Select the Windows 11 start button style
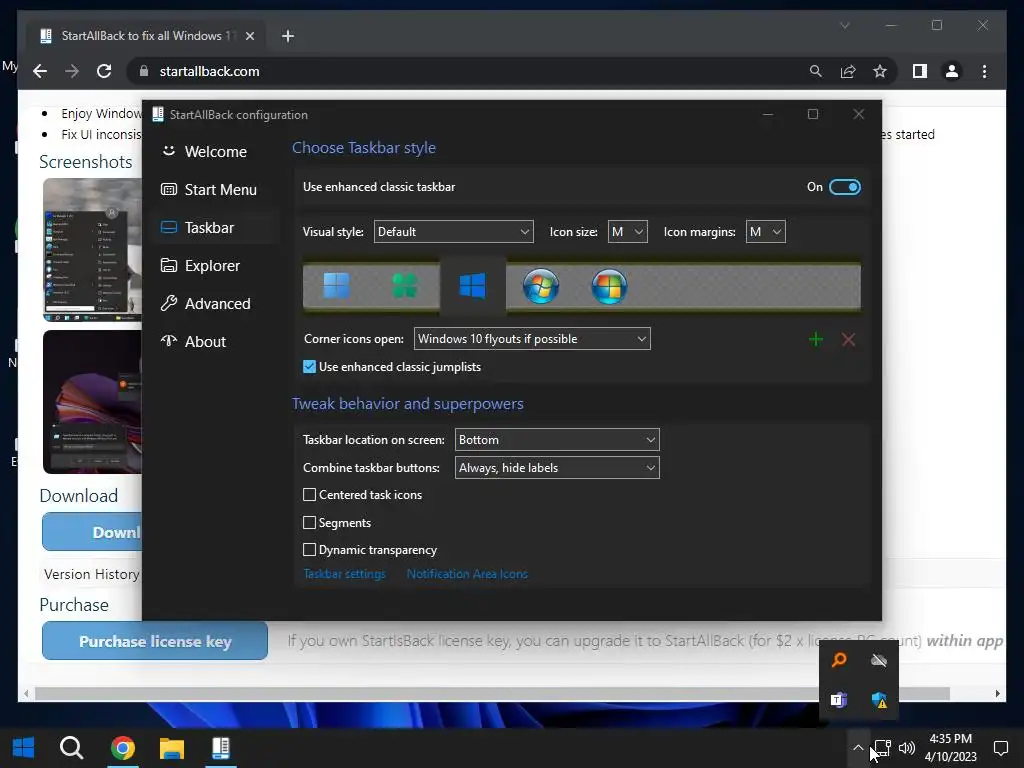 click(x=336, y=286)
